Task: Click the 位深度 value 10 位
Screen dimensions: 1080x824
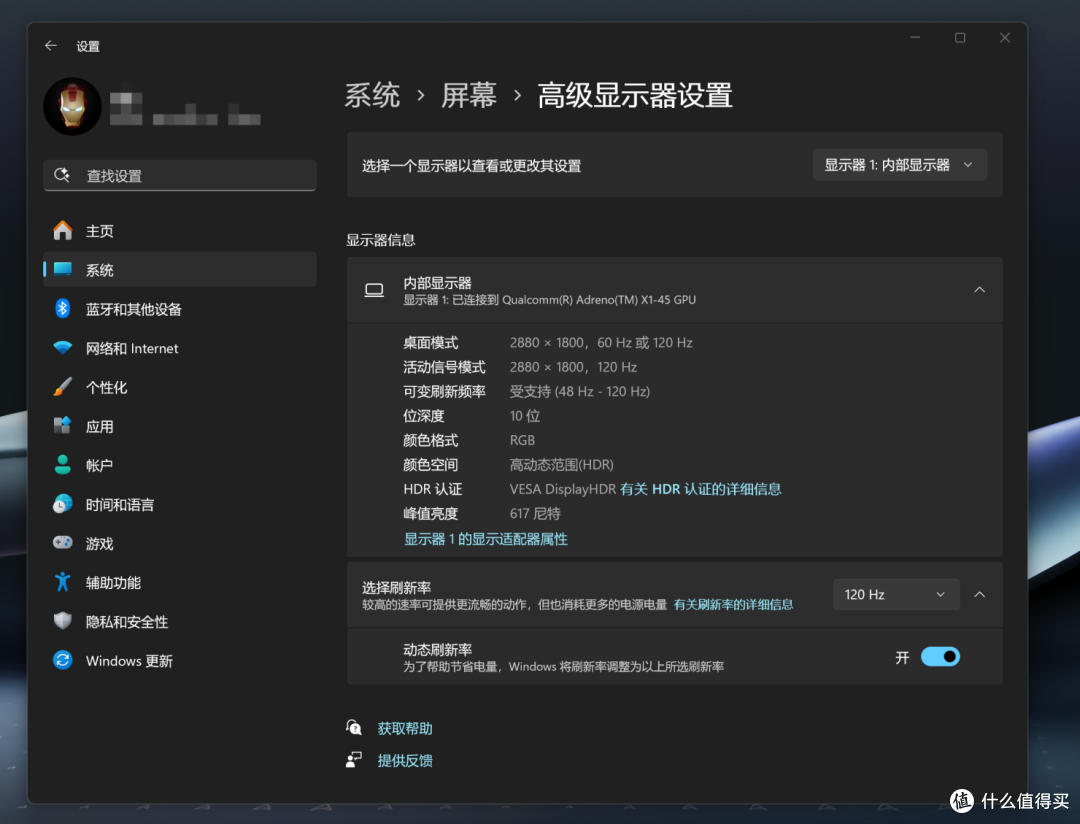Action: 525,415
